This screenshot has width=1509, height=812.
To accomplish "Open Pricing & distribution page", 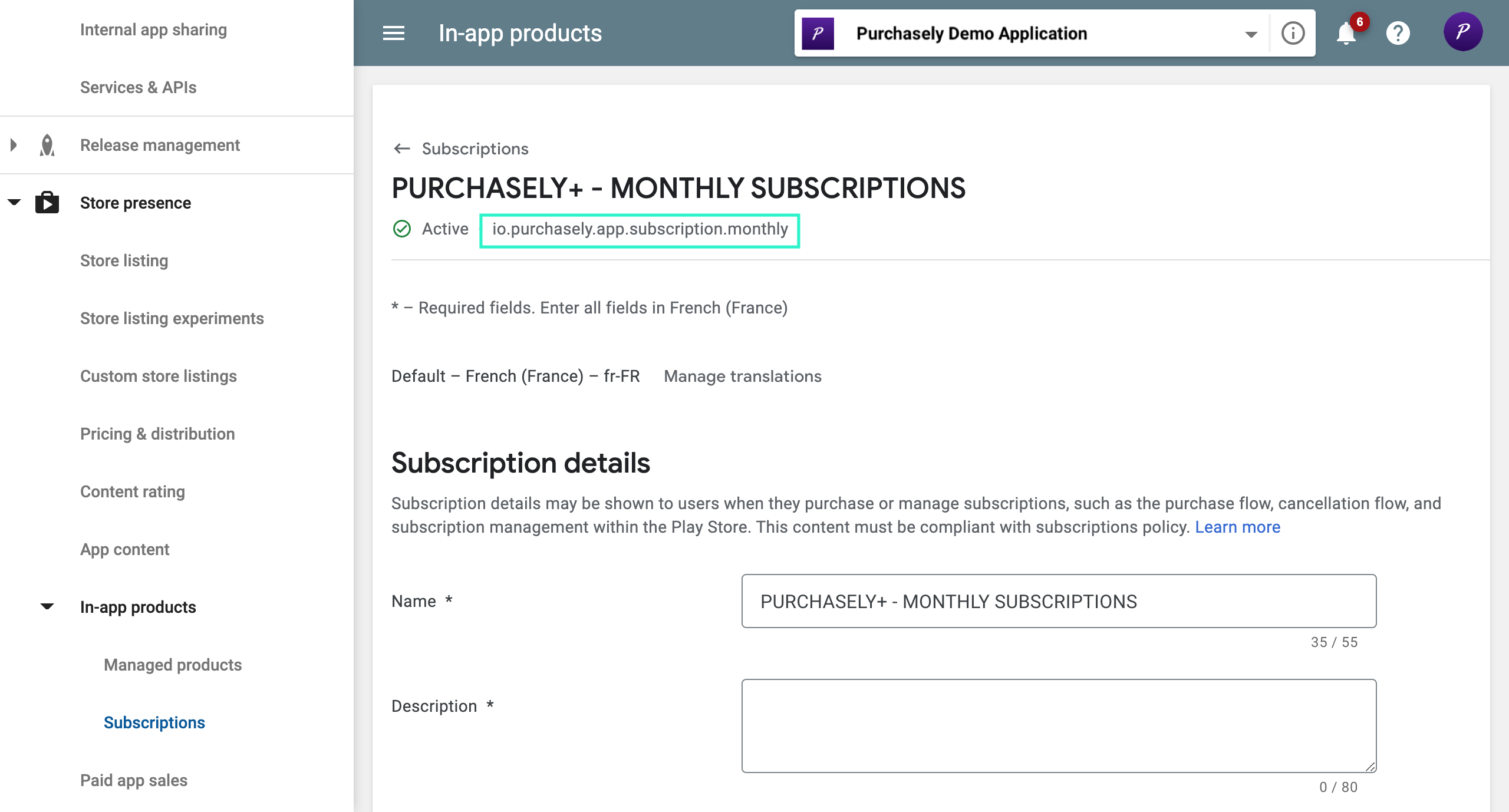I will coord(157,434).
